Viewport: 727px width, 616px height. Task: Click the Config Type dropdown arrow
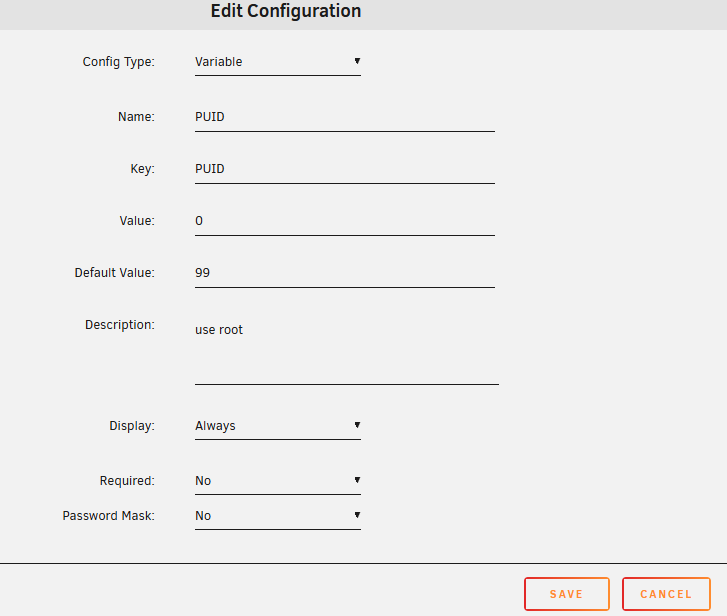click(x=357, y=61)
